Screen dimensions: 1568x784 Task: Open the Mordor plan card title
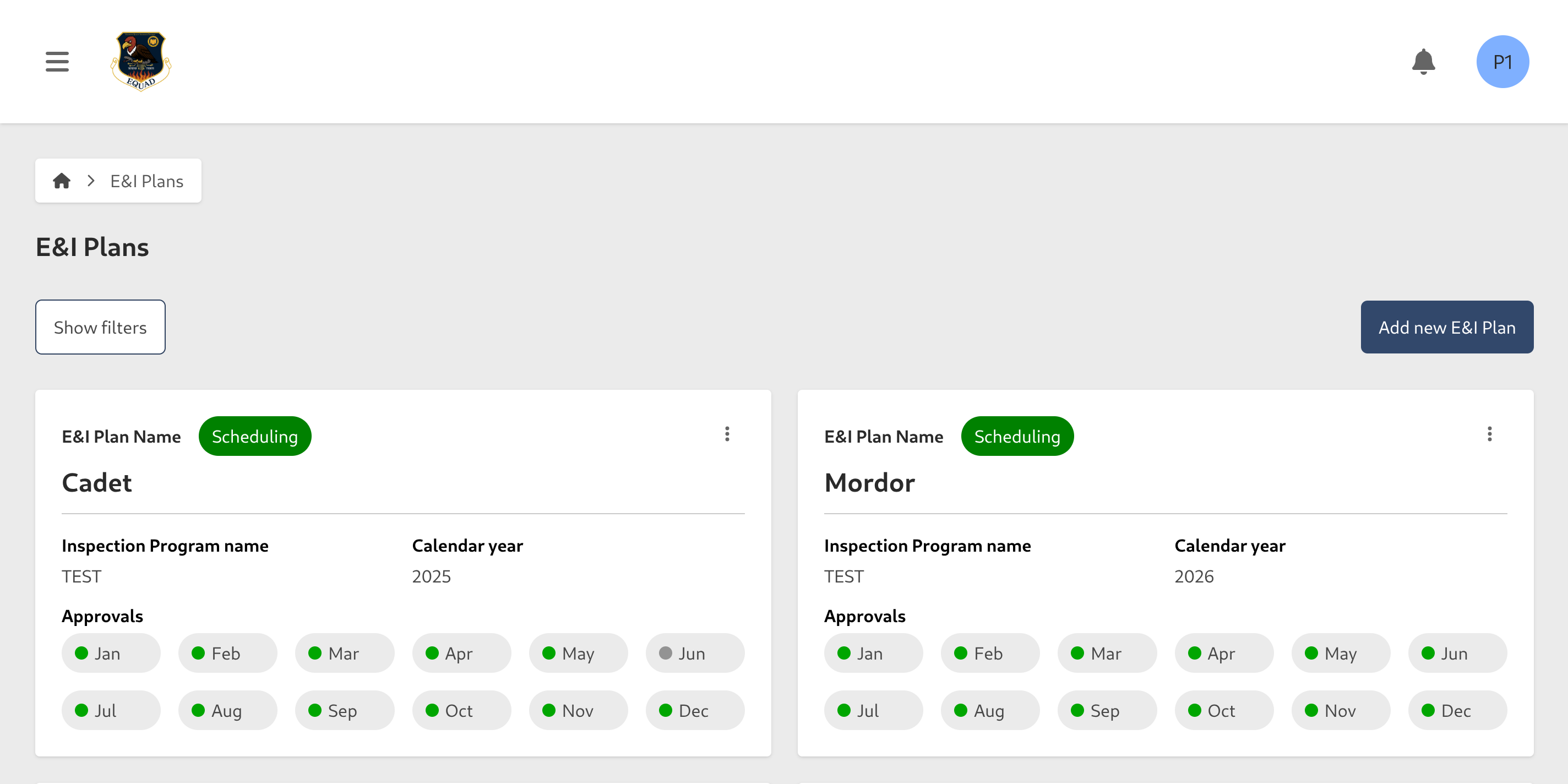[x=869, y=483]
